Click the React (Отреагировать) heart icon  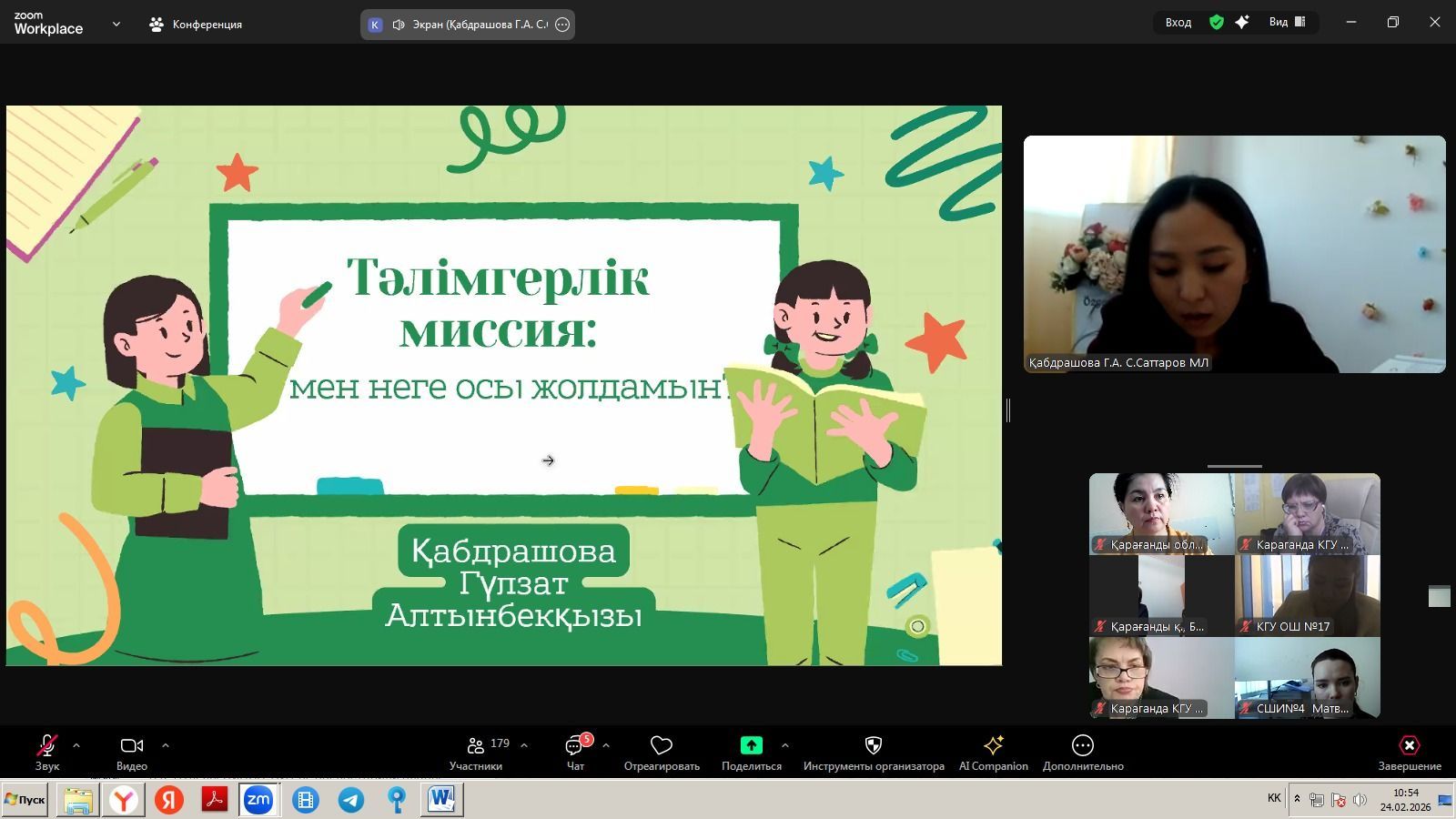click(x=662, y=753)
